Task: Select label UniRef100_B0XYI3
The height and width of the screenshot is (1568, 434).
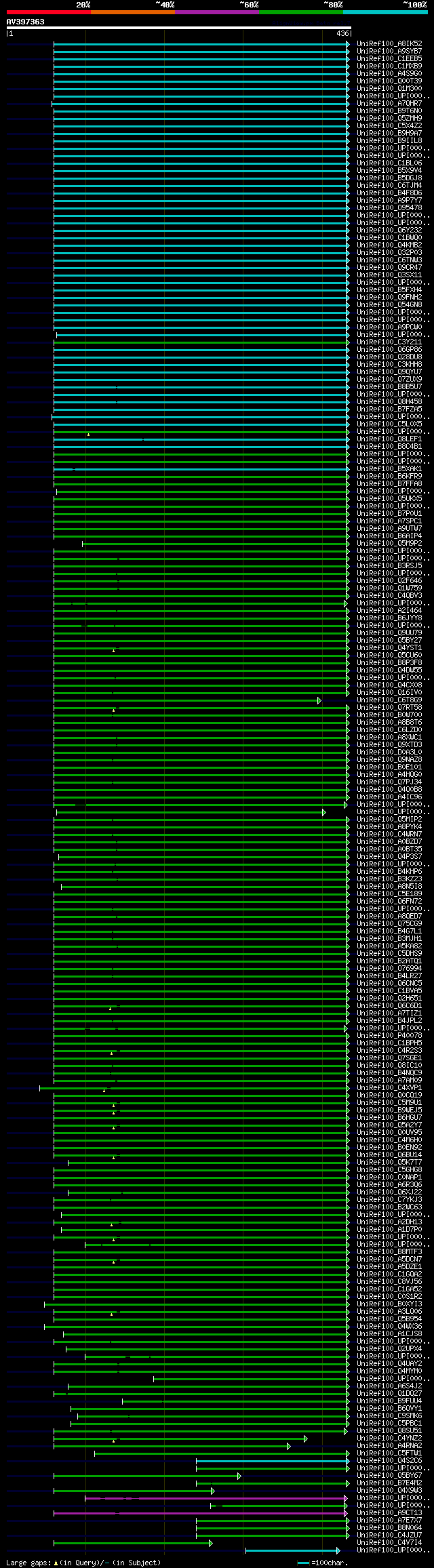Action: coord(389,1304)
